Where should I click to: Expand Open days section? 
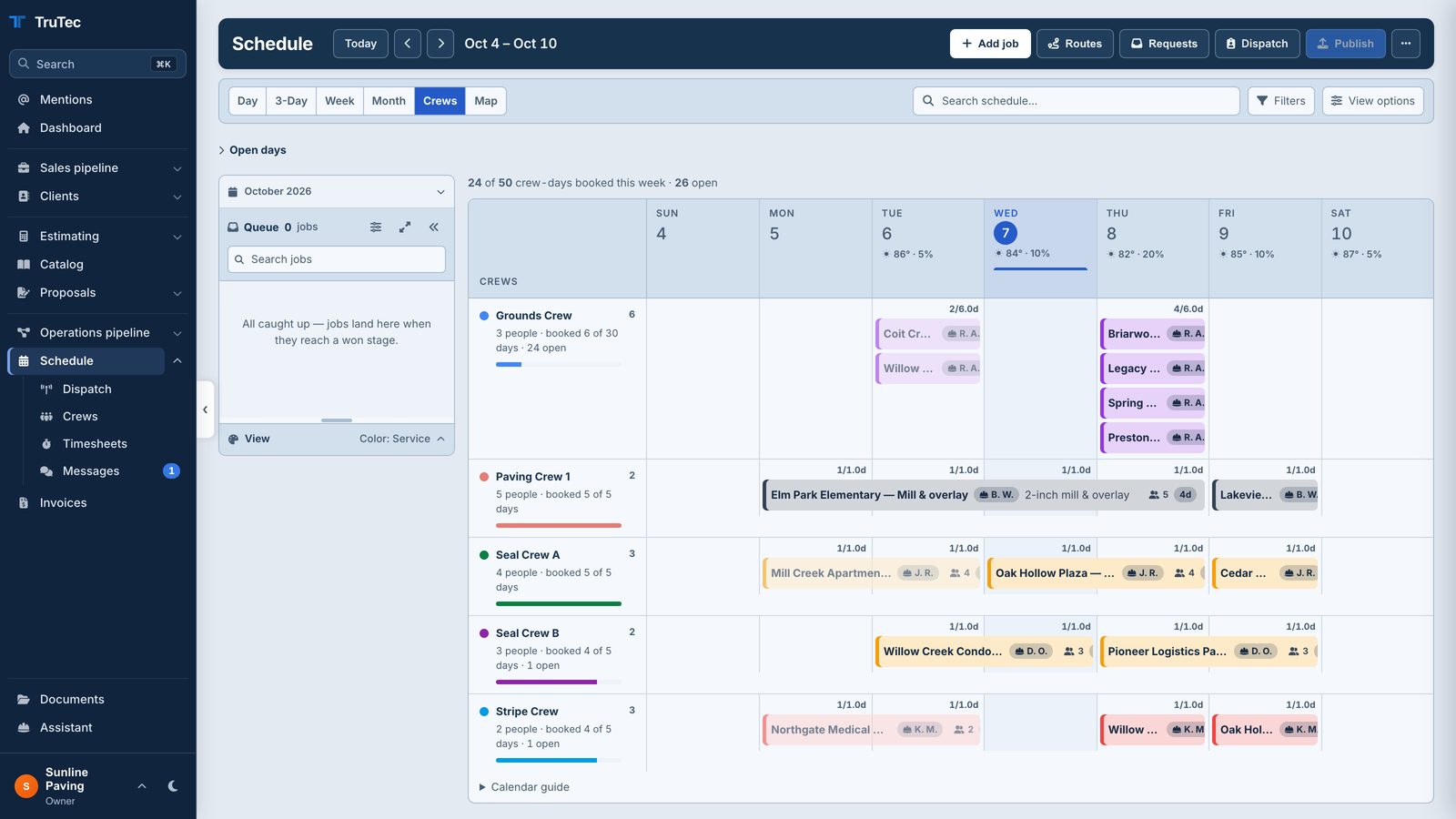tap(253, 150)
